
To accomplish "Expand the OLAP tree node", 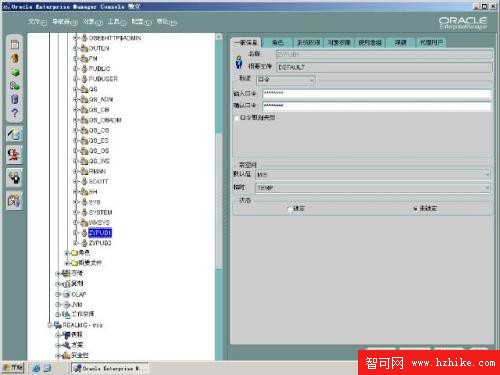I will pos(58,294).
